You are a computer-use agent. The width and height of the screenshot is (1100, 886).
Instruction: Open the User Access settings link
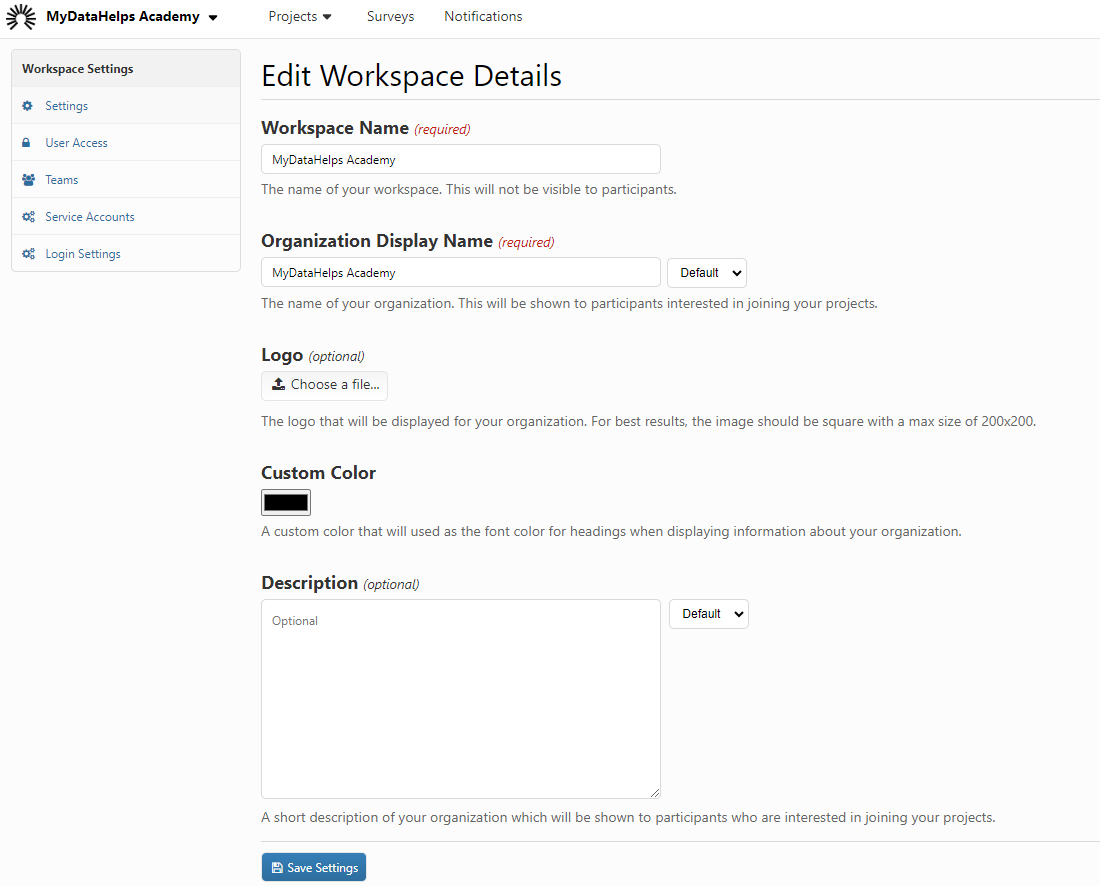pyautogui.click(x=76, y=143)
